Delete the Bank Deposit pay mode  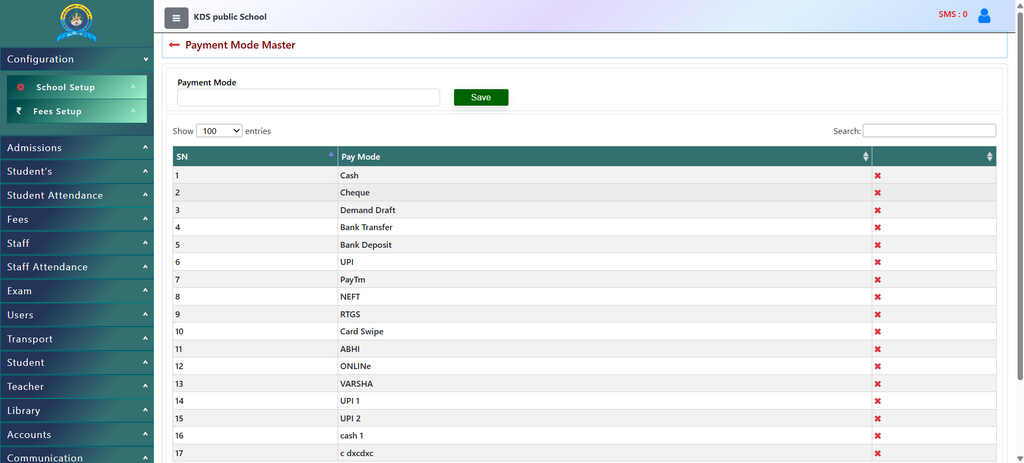click(x=878, y=245)
